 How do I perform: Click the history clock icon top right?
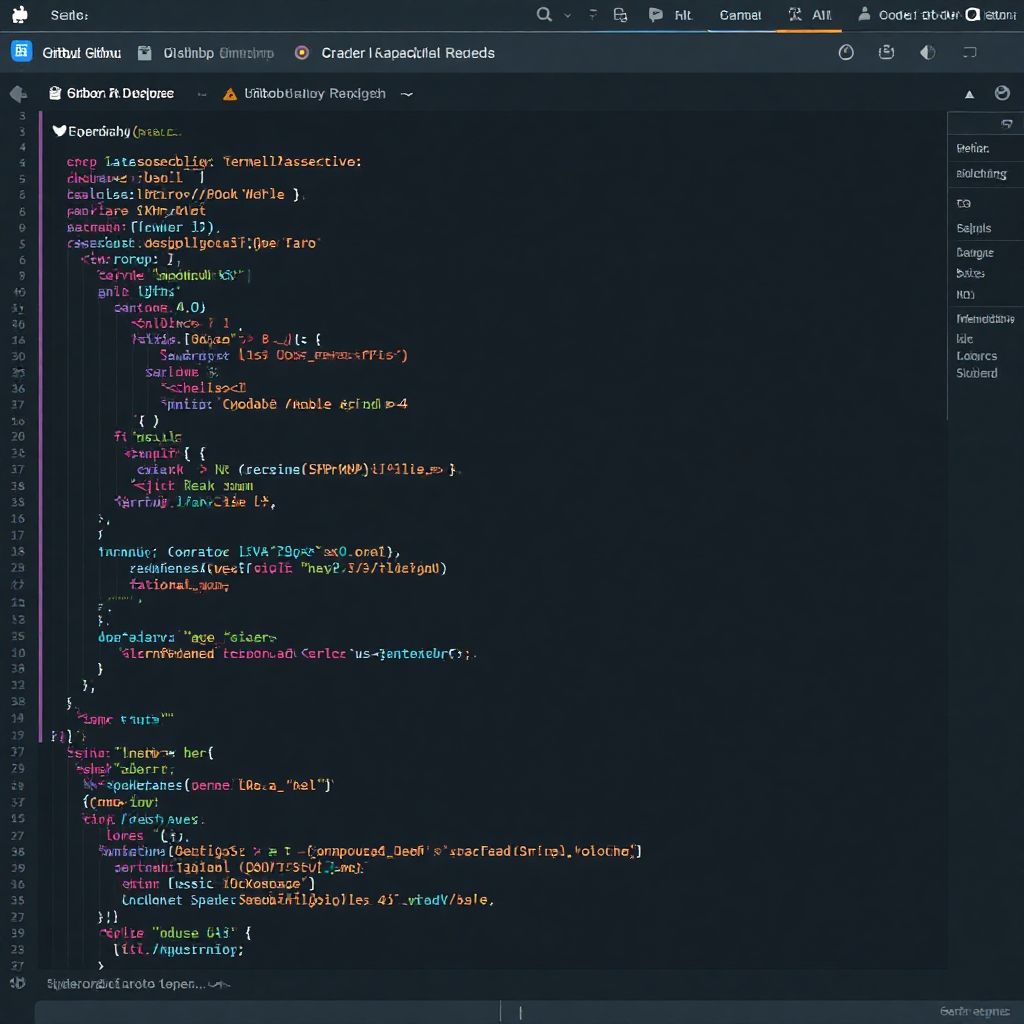846,52
